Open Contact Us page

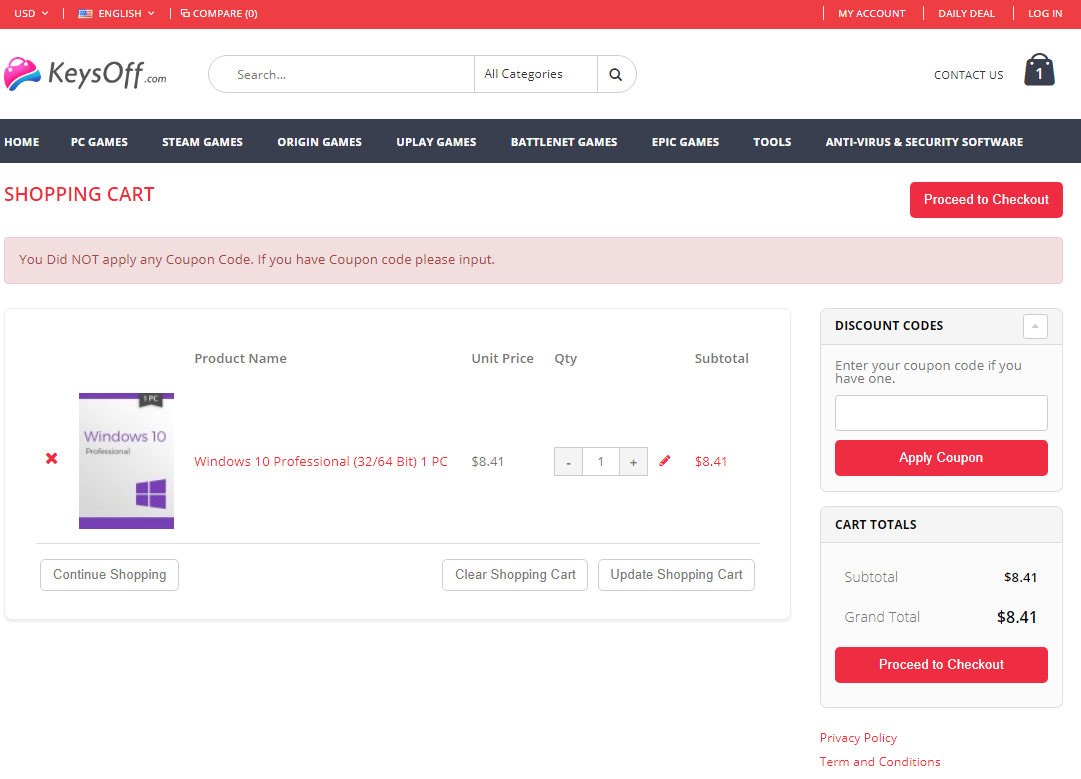(x=968, y=75)
